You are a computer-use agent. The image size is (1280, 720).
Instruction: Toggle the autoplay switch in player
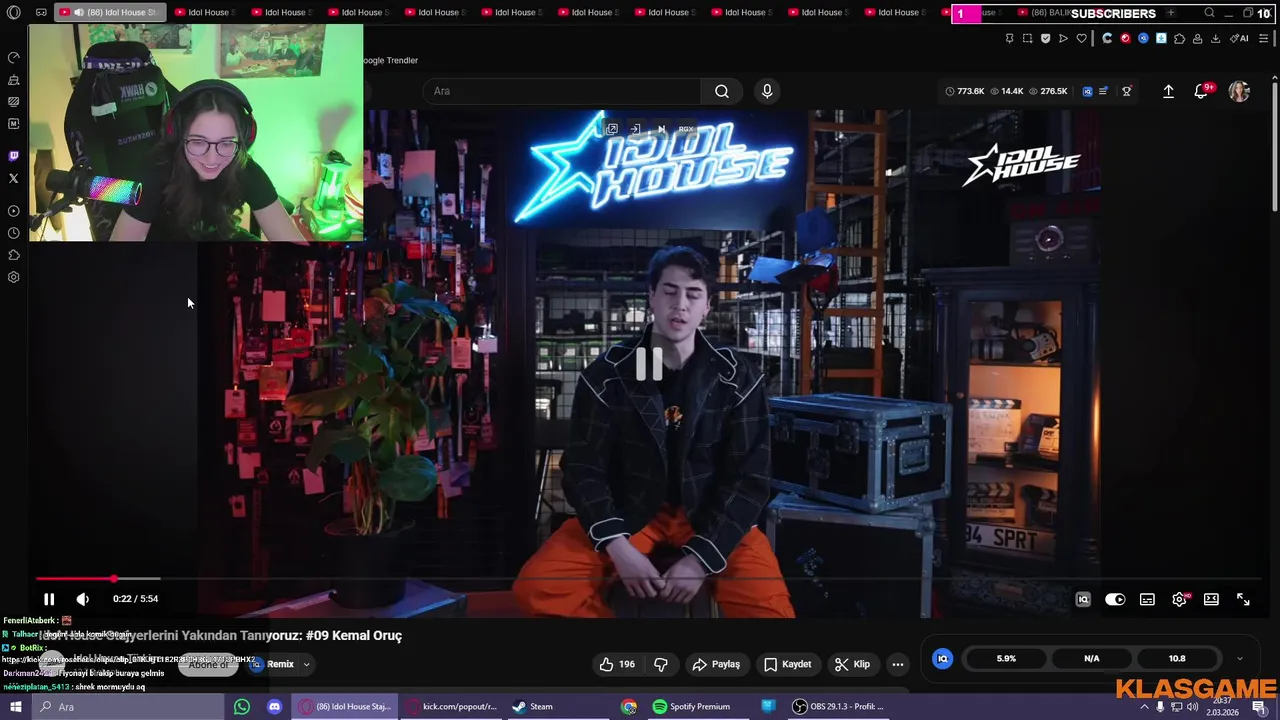tap(1115, 599)
